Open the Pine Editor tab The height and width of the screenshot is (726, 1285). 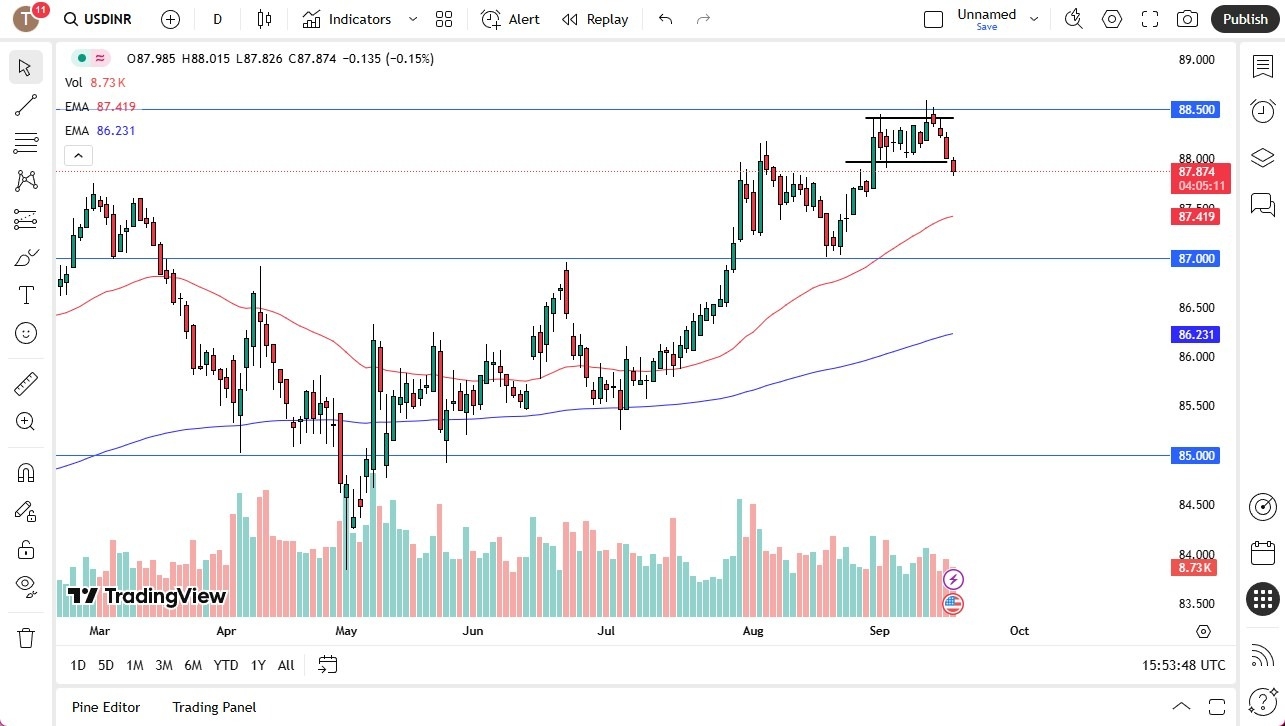[x=106, y=707]
